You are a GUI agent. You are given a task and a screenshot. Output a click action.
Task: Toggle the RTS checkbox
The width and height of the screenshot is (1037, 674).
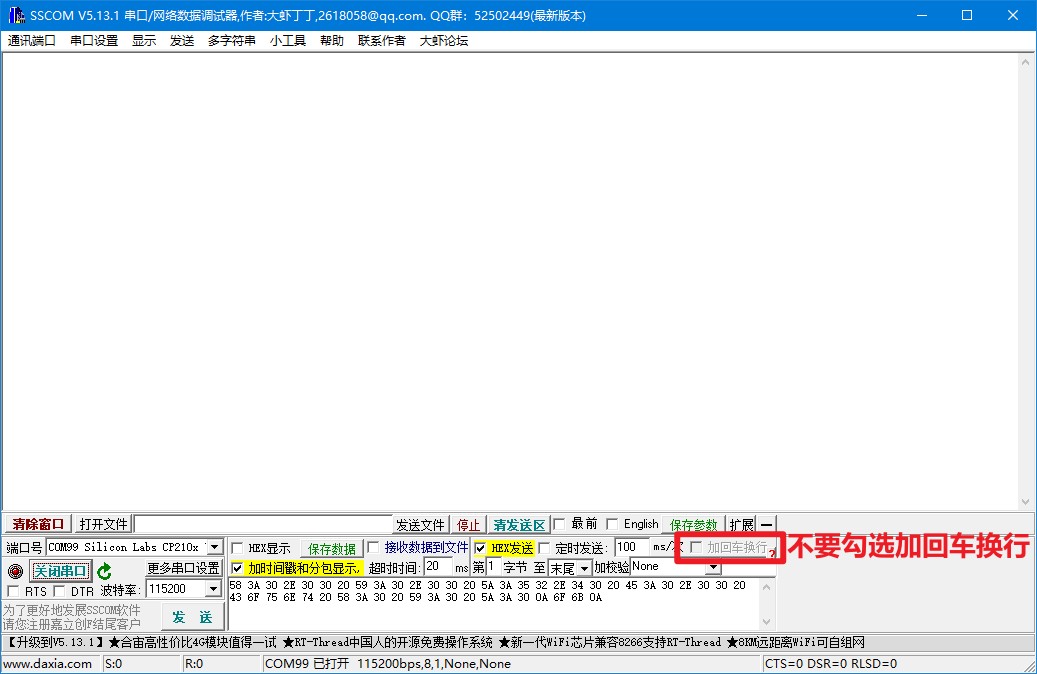coord(13,591)
